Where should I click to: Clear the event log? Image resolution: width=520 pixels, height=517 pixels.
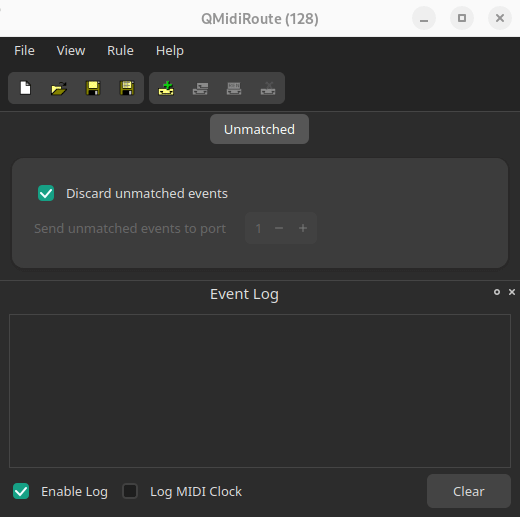pyautogui.click(x=469, y=491)
